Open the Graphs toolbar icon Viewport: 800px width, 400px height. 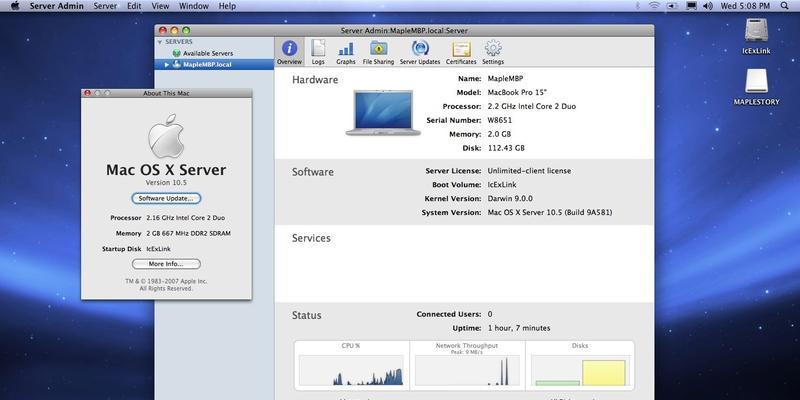point(346,52)
